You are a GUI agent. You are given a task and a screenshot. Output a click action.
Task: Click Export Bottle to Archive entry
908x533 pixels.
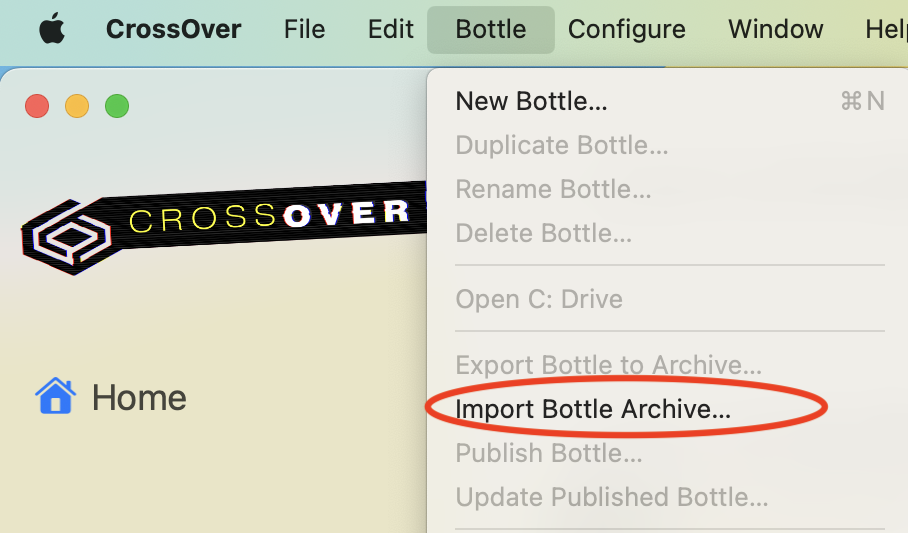pyautogui.click(x=608, y=365)
